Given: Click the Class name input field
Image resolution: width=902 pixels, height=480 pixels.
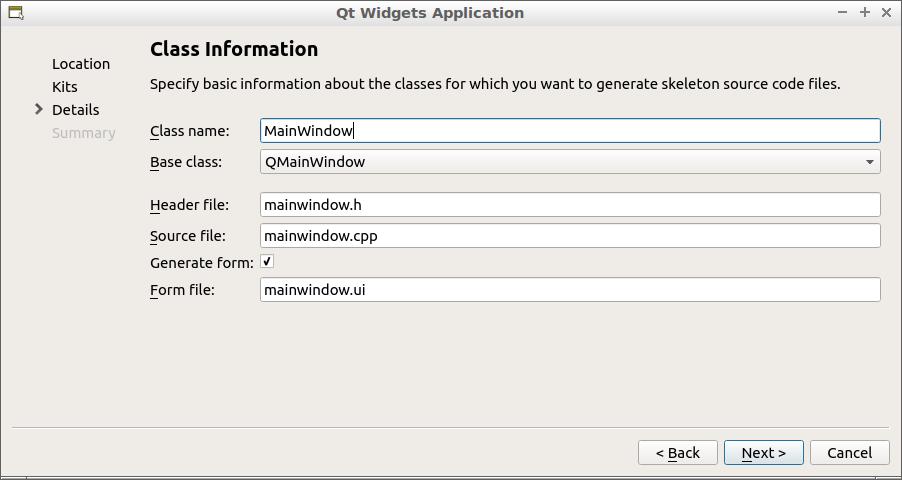Looking at the screenshot, I should tap(570, 131).
